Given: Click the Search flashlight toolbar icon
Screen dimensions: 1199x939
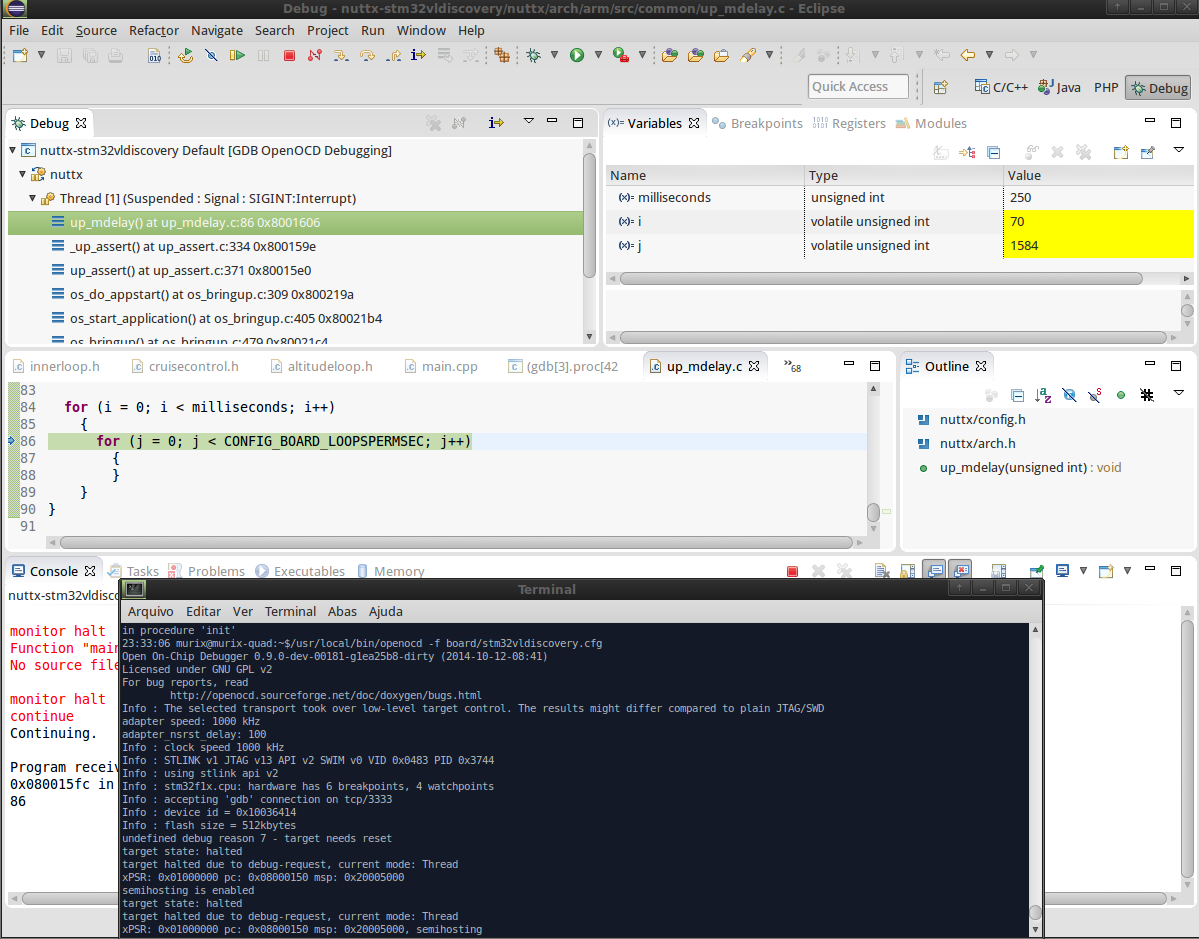Looking at the screenshot, I should point(748,55).
